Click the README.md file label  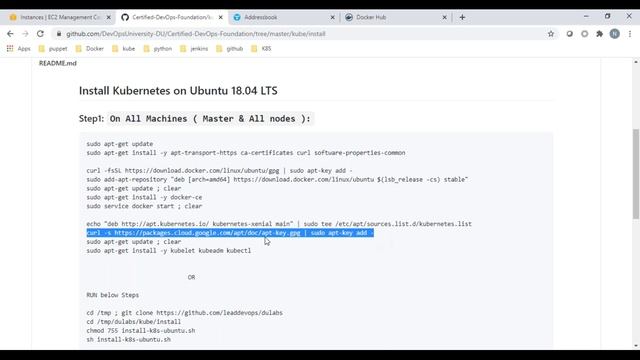(x=58, y=63)
